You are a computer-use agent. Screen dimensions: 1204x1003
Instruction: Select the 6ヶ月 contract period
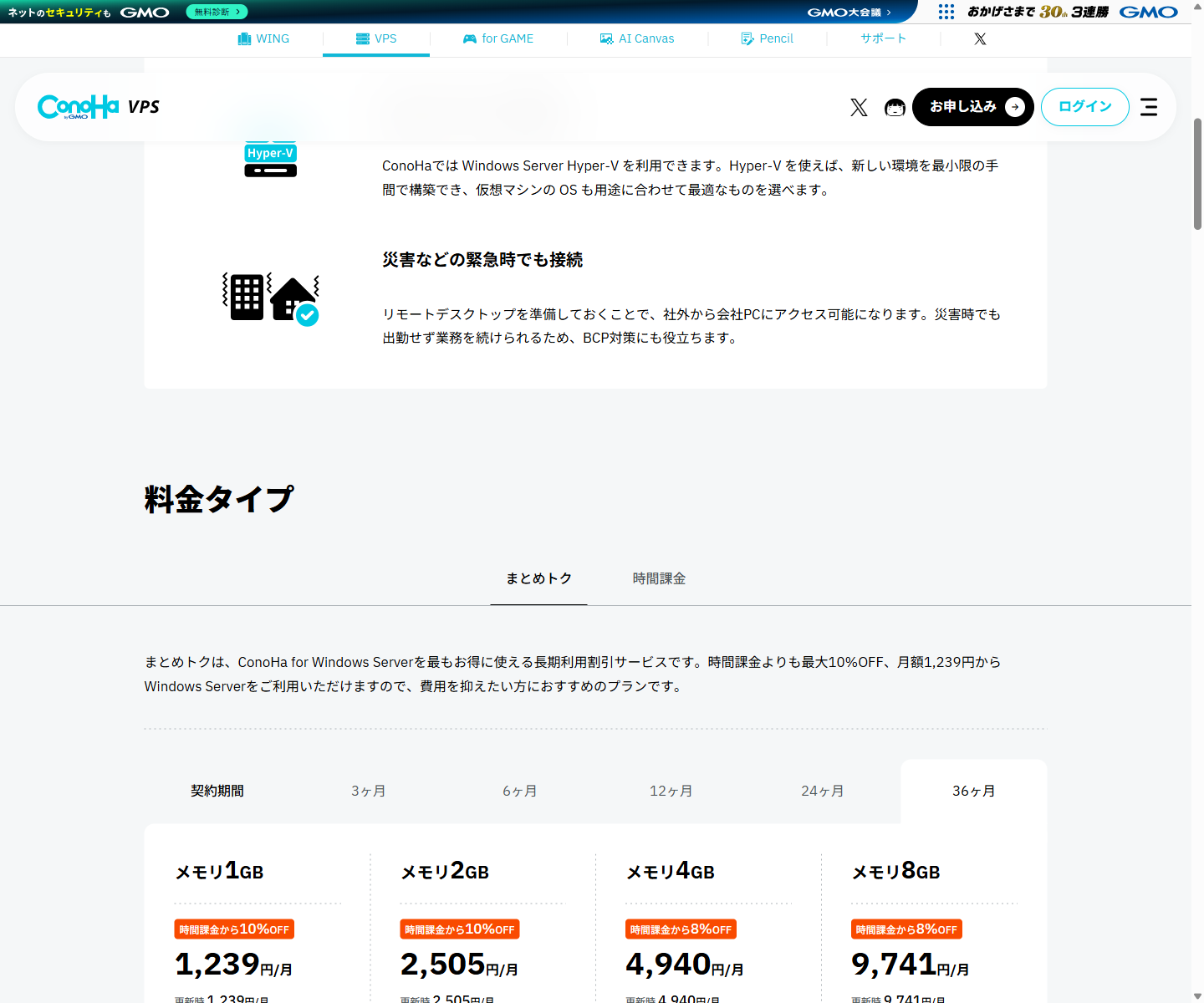(520, 791)
